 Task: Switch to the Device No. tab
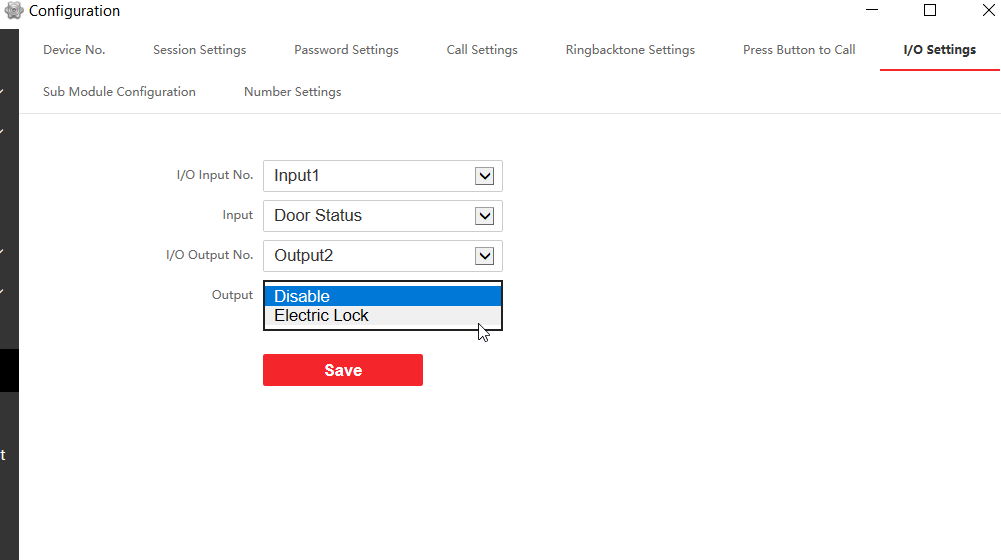tap(74, 50)
